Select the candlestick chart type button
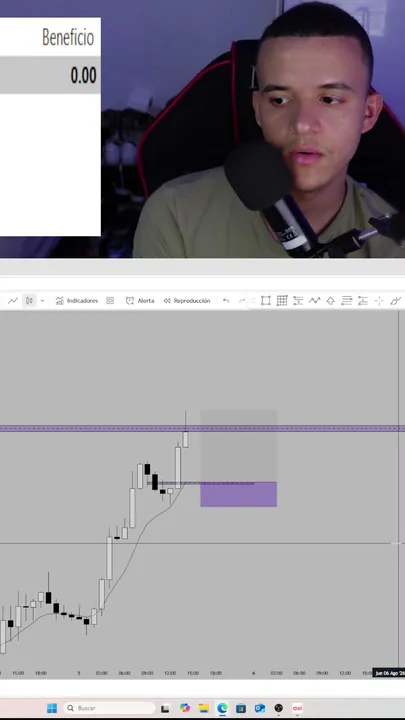 pos(29,301)
